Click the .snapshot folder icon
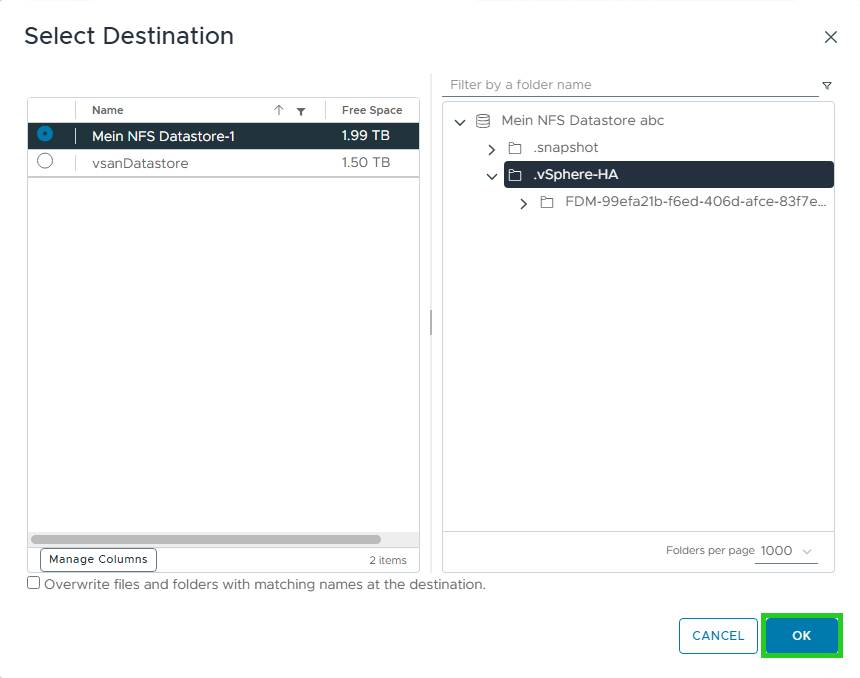 515,148
